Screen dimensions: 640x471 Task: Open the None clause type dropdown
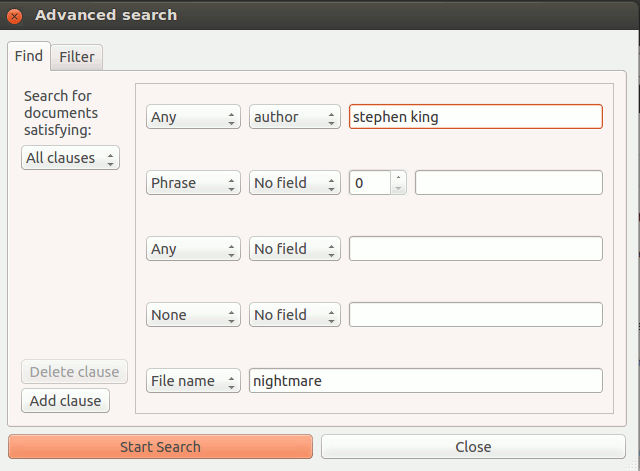coord(193,315)
